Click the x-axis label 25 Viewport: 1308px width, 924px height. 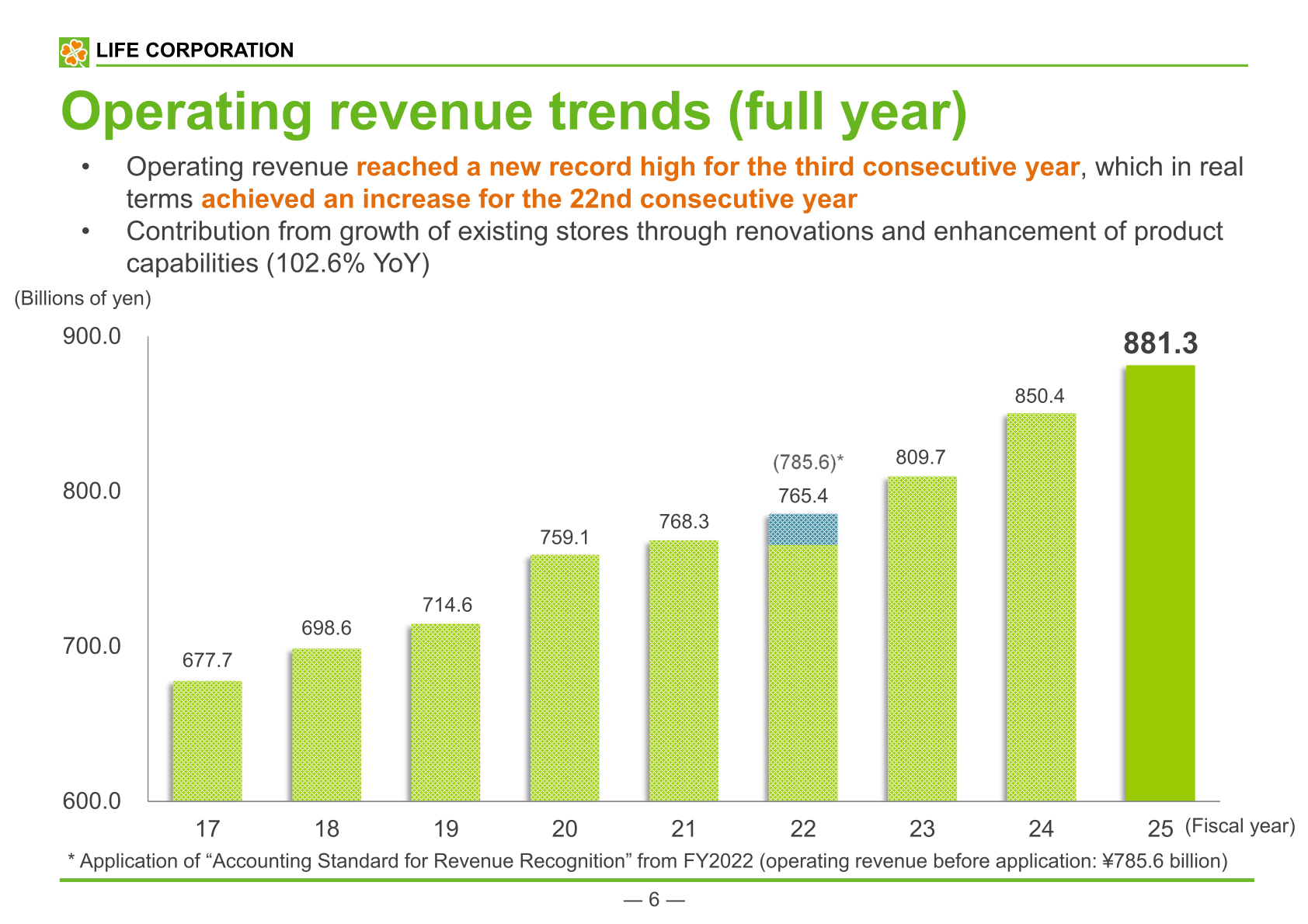coord(1160,829)
